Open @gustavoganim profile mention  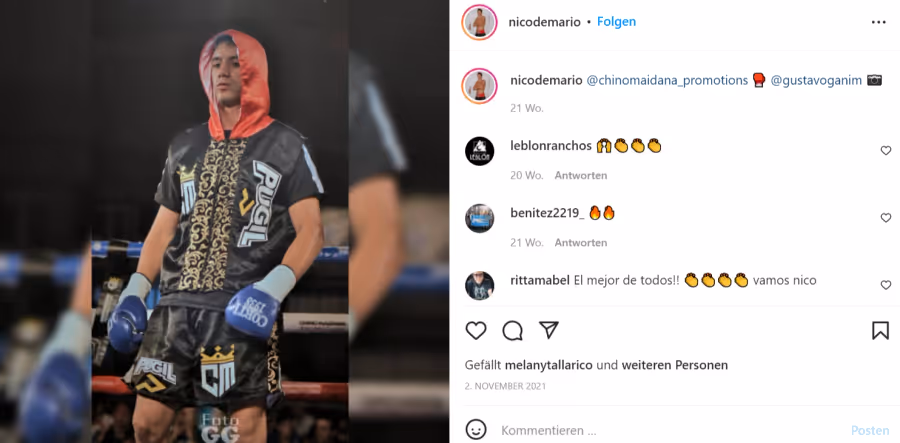[816, 80]
